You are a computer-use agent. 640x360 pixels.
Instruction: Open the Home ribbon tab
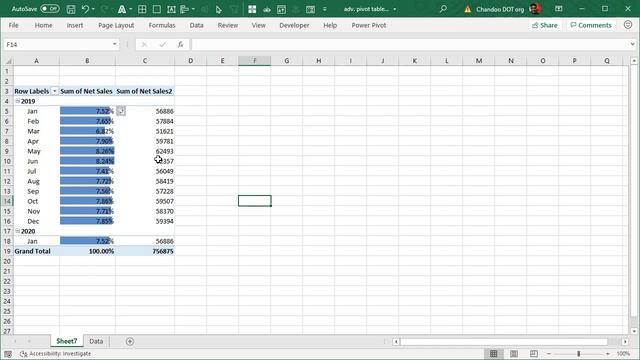tap(43, 25)
